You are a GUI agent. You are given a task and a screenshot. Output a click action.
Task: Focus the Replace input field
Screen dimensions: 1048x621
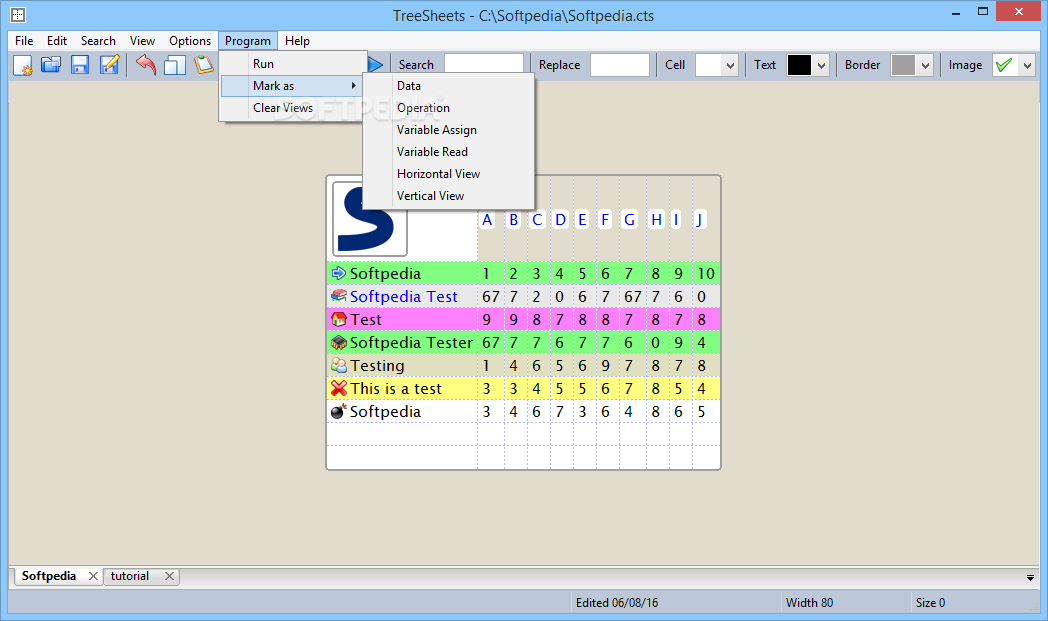click(620, 66)
